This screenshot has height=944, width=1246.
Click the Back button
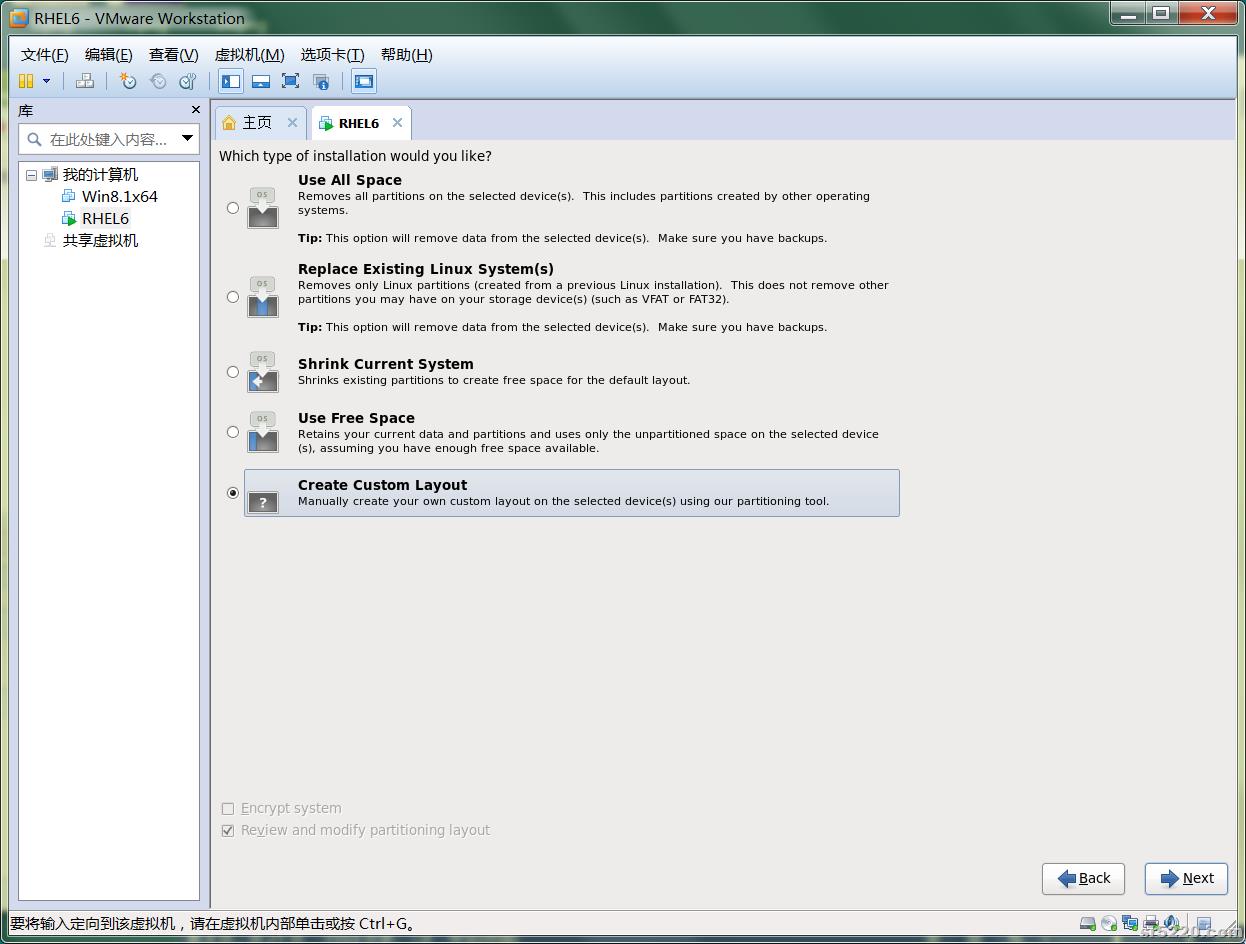tap(1084, 878)
